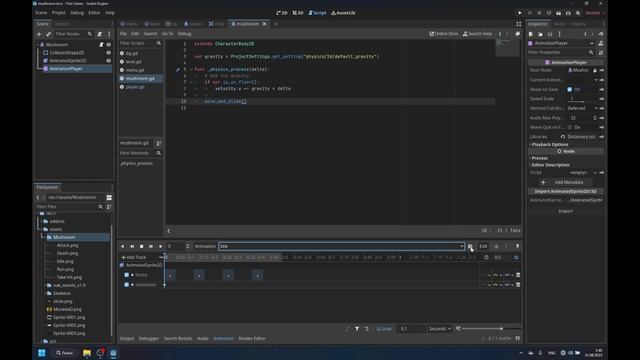
Task: Toggle Snap in animation editor
Action: [384, 329]
